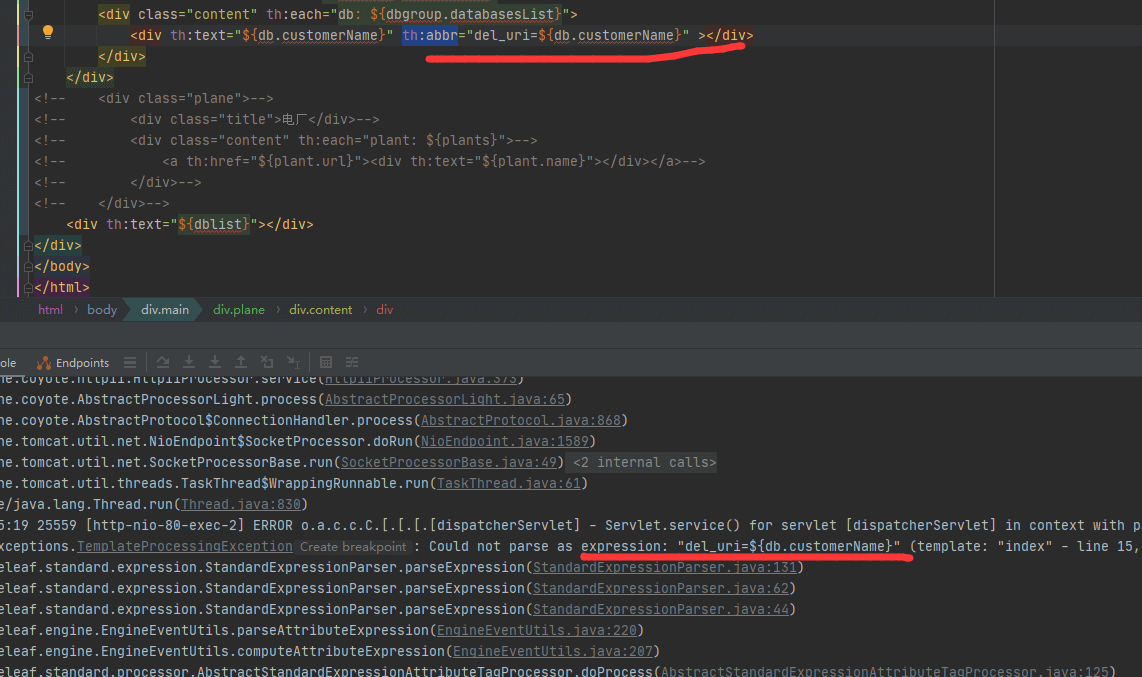Screen dimensions: 1142x677
Task: Click the Force Step Into icon
Action: tap(215, 362)
